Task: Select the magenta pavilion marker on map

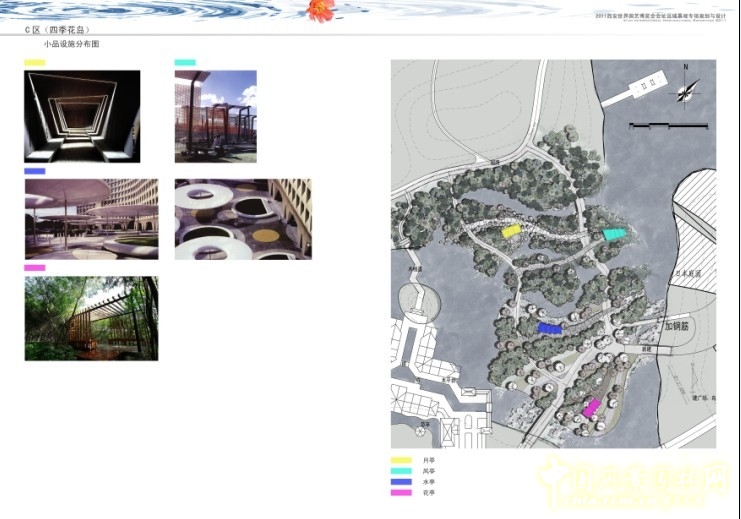Action: tap(592, 406)
